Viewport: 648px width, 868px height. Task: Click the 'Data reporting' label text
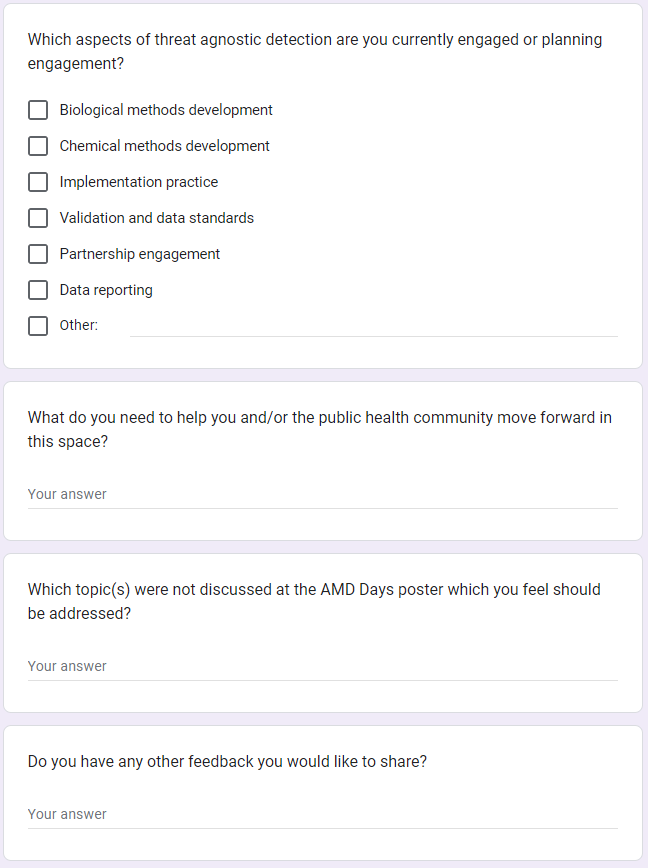[106, 290]
